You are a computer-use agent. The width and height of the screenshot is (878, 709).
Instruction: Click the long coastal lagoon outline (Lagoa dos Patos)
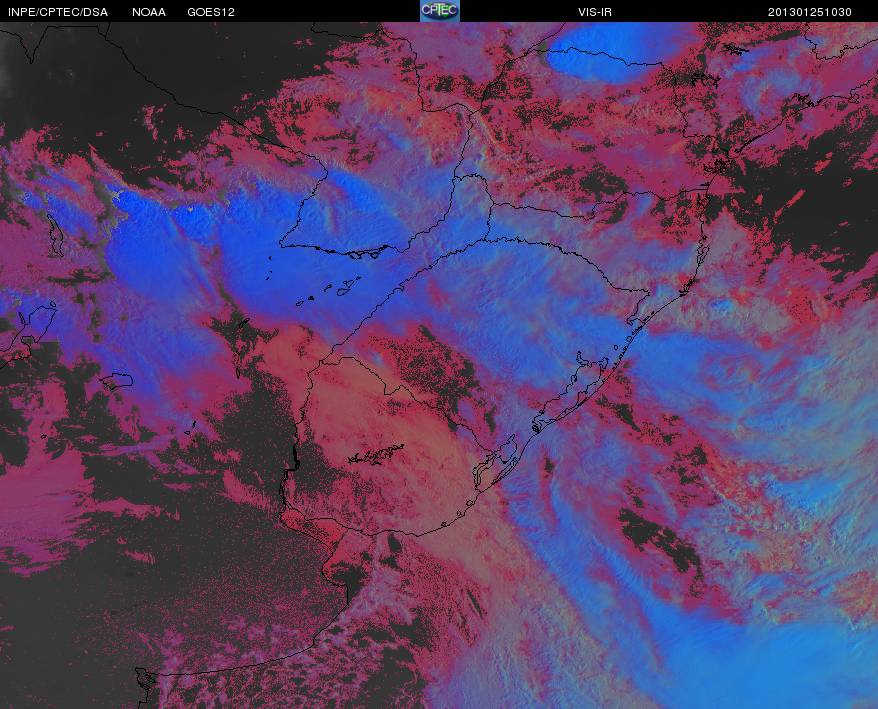tap(568, 392)
